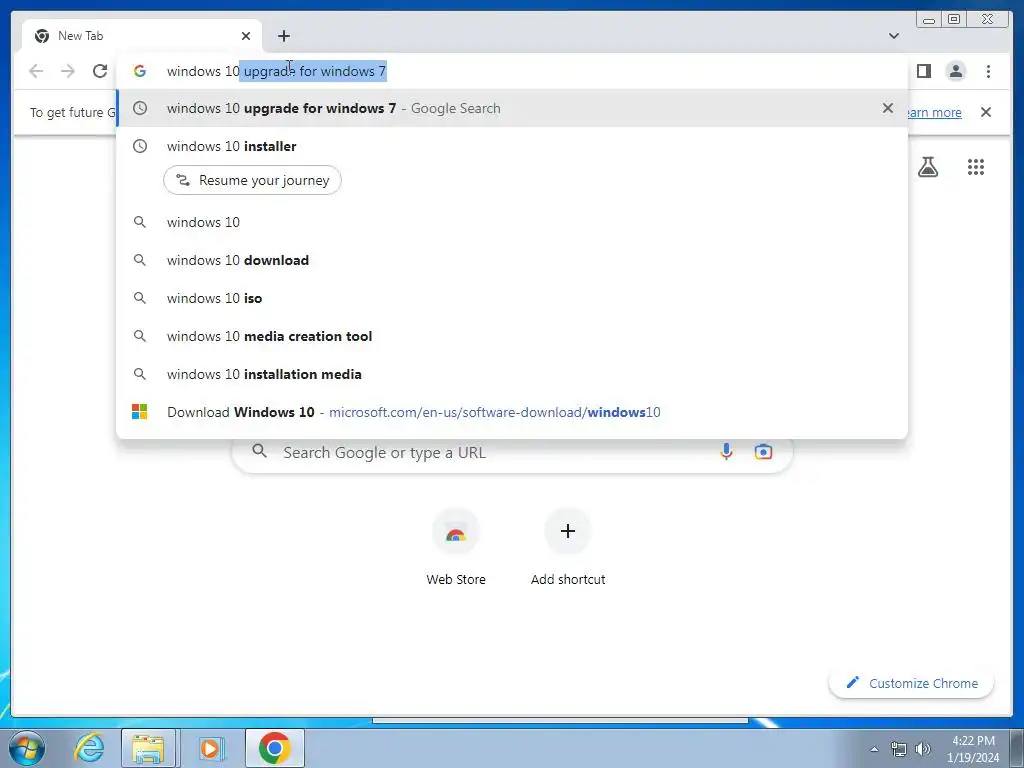Click the network tray icon

click(899, 749)
